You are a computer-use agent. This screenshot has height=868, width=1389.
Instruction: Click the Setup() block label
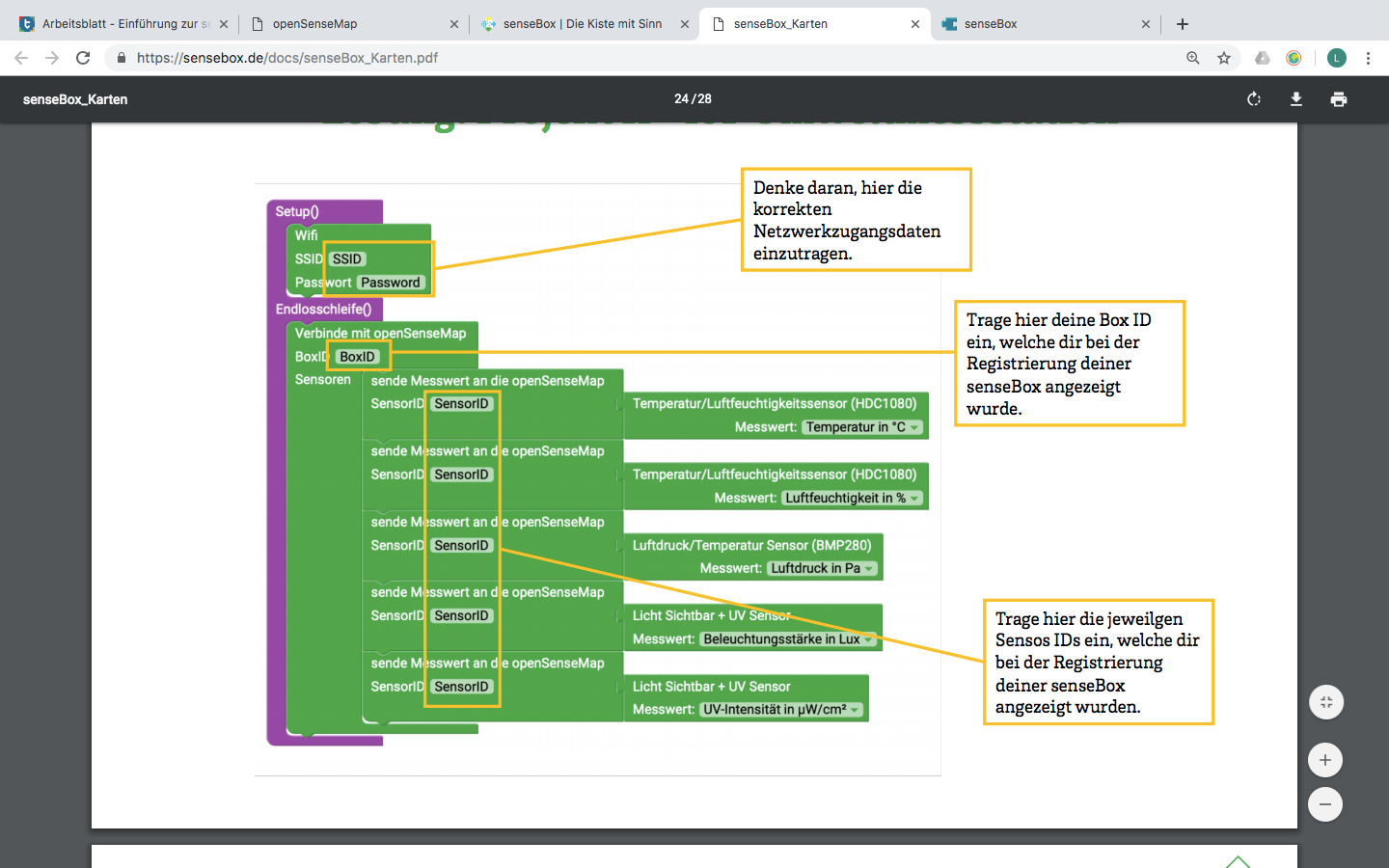pos(297,211)
